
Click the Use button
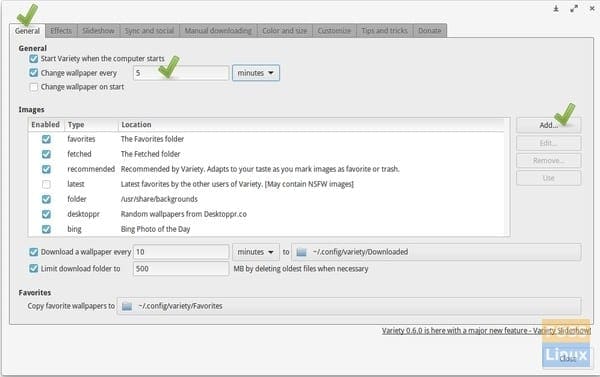click(x=548, y=178)
